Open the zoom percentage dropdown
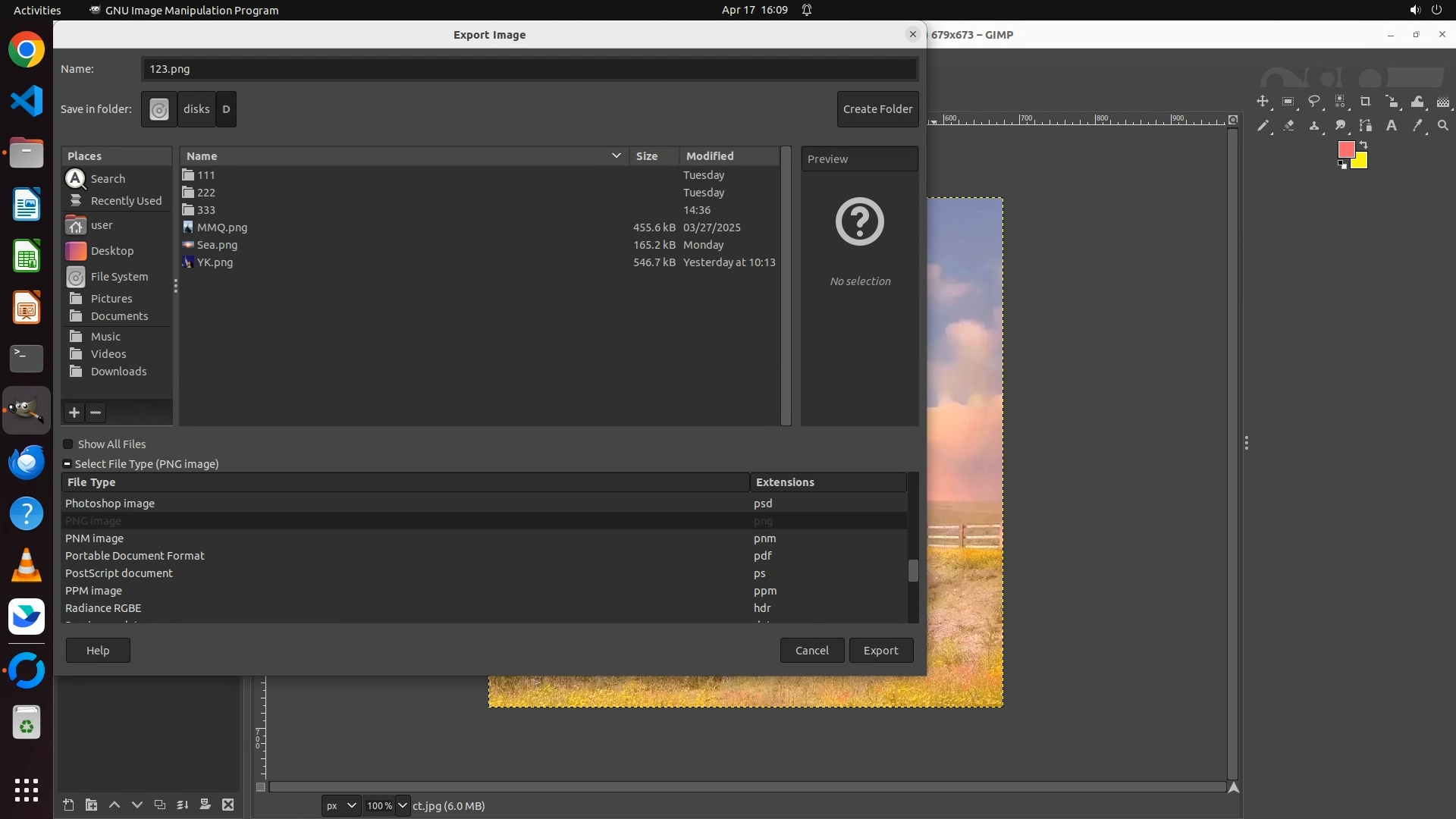The height and width of the screenshot is (819, 1456). coord(402,806)
